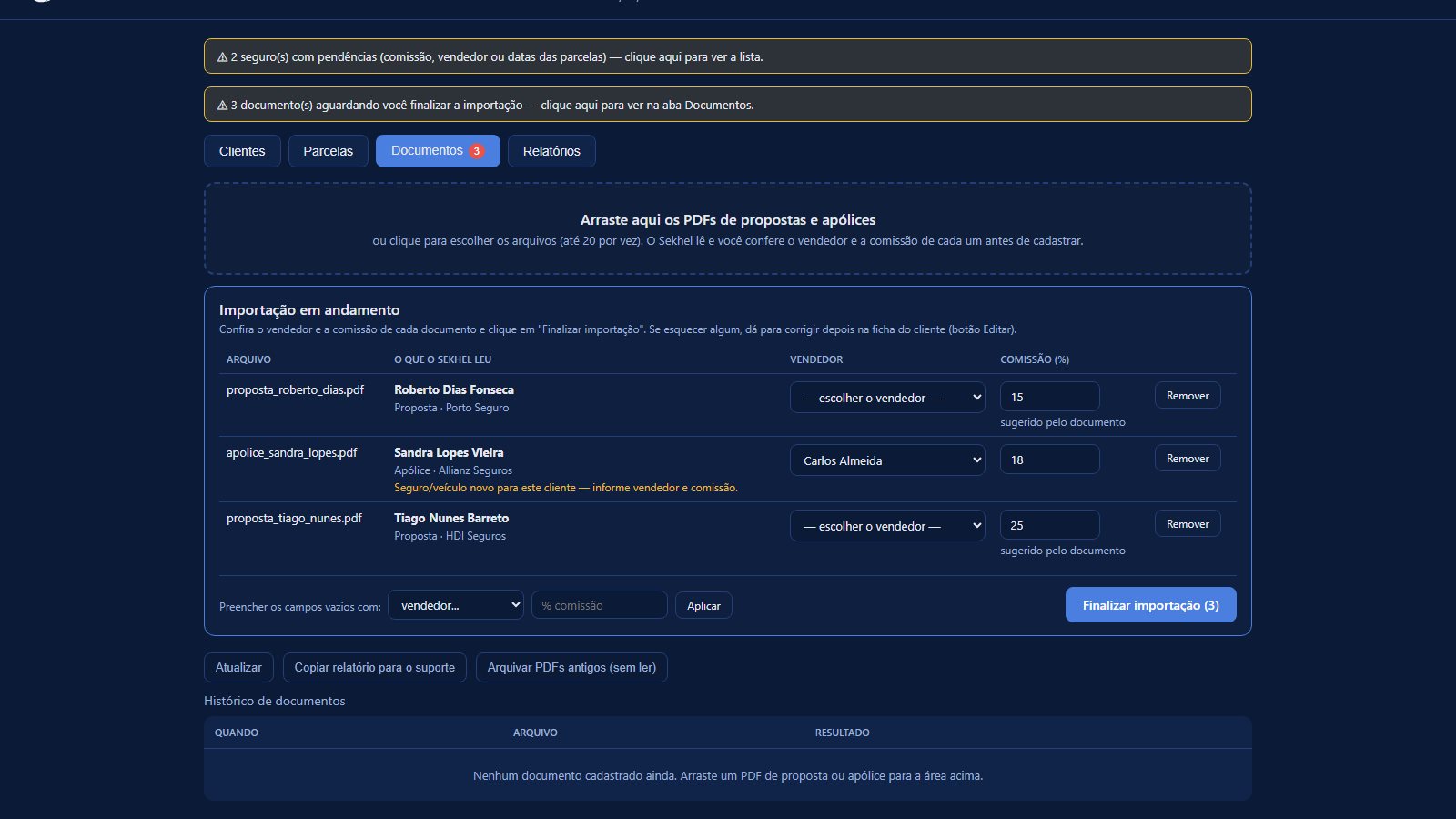Open the pending insurances warning banner
The height and width of the screenshot is (819, 1456).
pos(727,56)
